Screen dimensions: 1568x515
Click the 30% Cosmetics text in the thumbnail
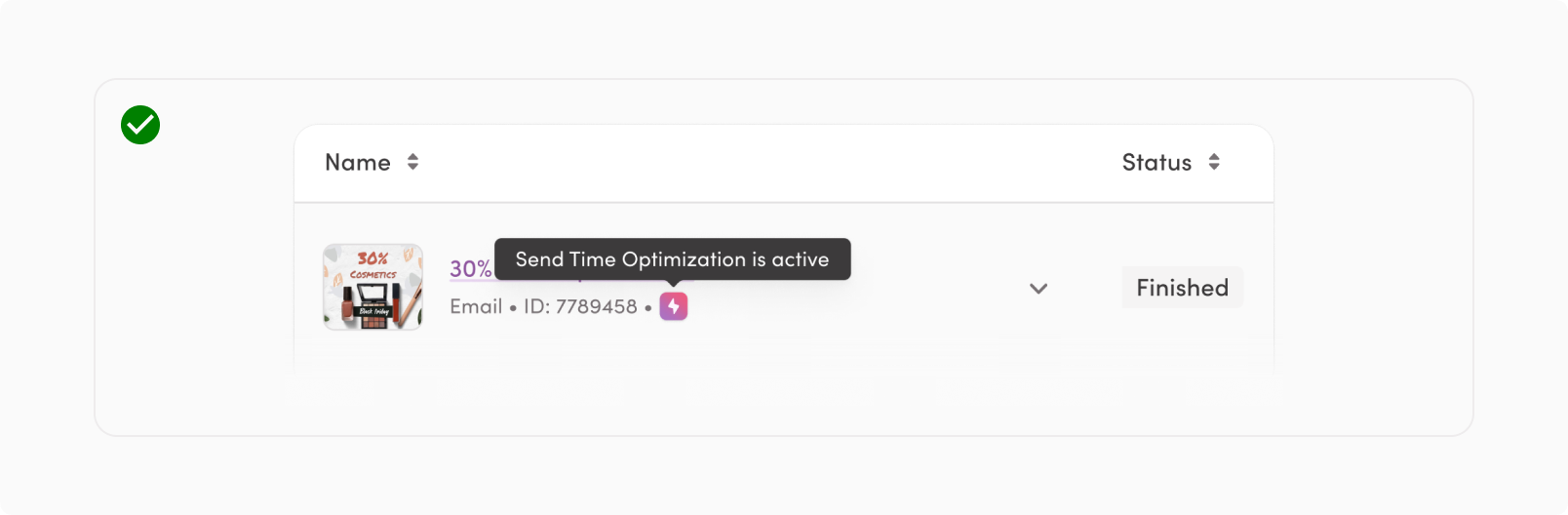[x=372, y=263]
